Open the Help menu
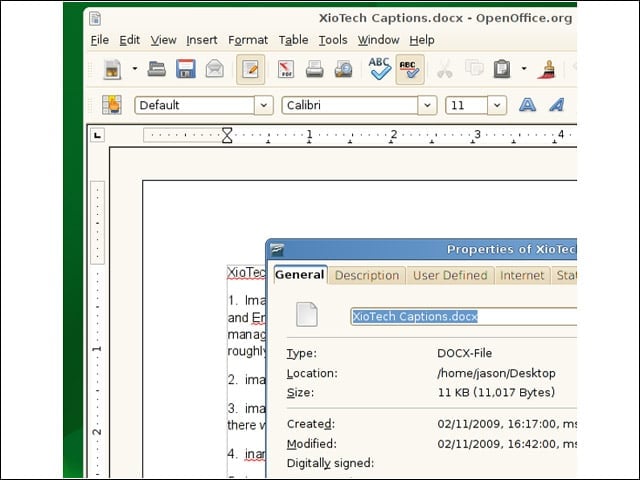Image resolution: width=640 pixels, height=480 pixels. pos(422,40)
